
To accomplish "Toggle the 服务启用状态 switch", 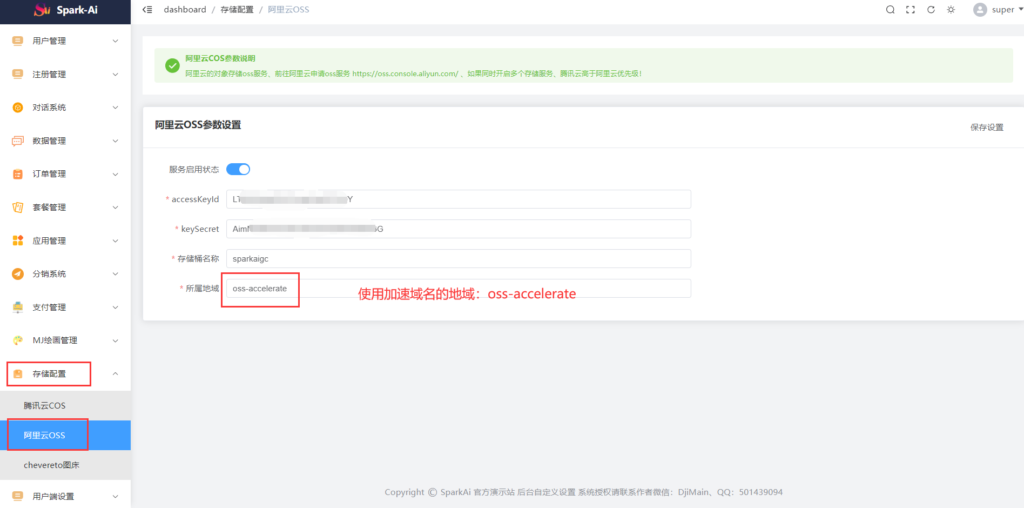I will tap(238, 169).
